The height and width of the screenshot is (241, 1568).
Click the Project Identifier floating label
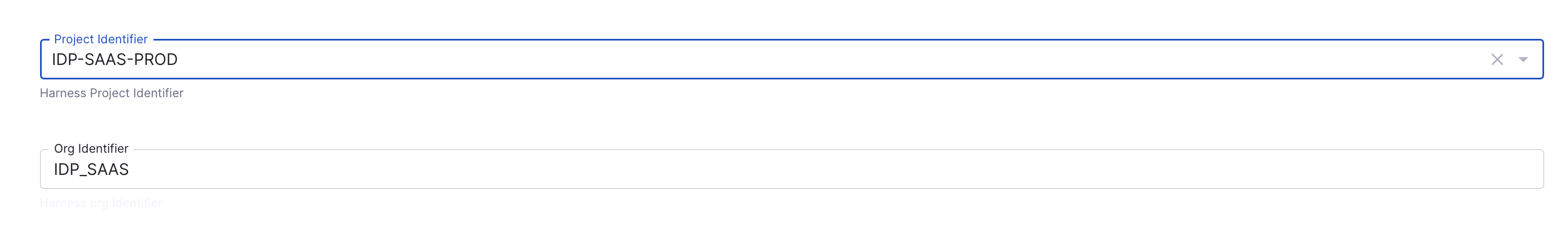[x=101, y=39]
